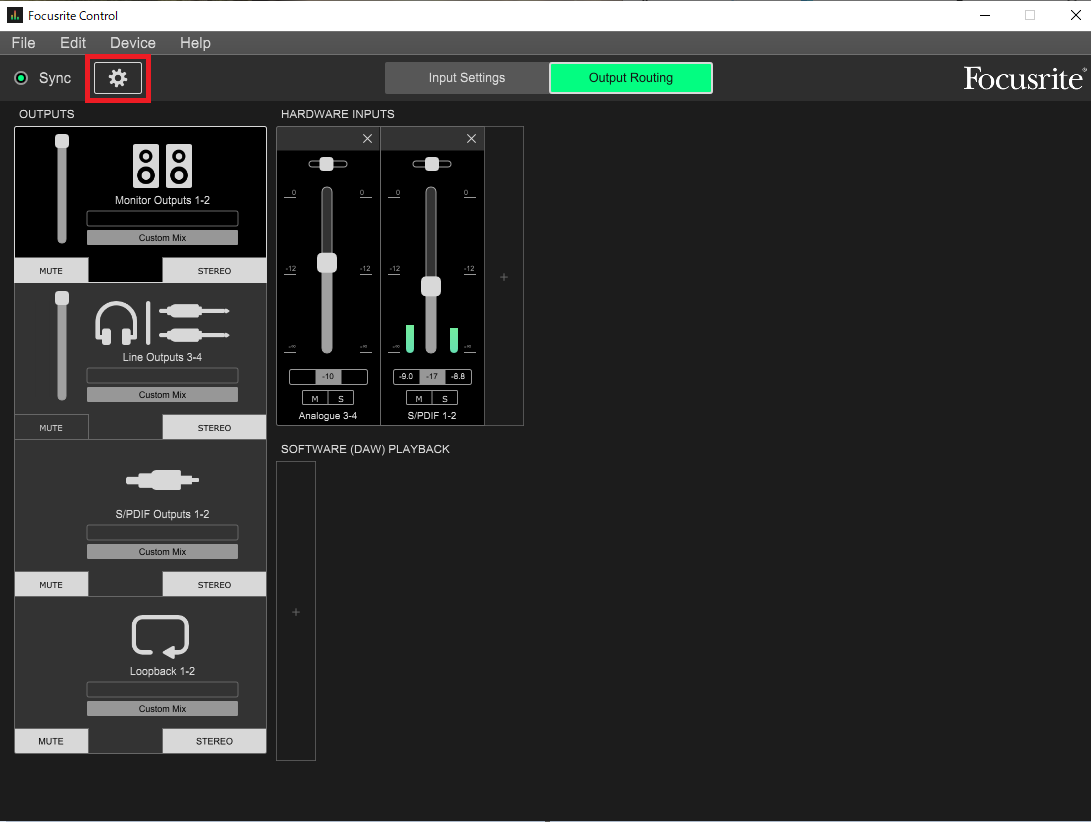The width and height of the screenshot is (1091, 822).
Task: Mute Loopback 1-2 output
Action: point(51,741)
